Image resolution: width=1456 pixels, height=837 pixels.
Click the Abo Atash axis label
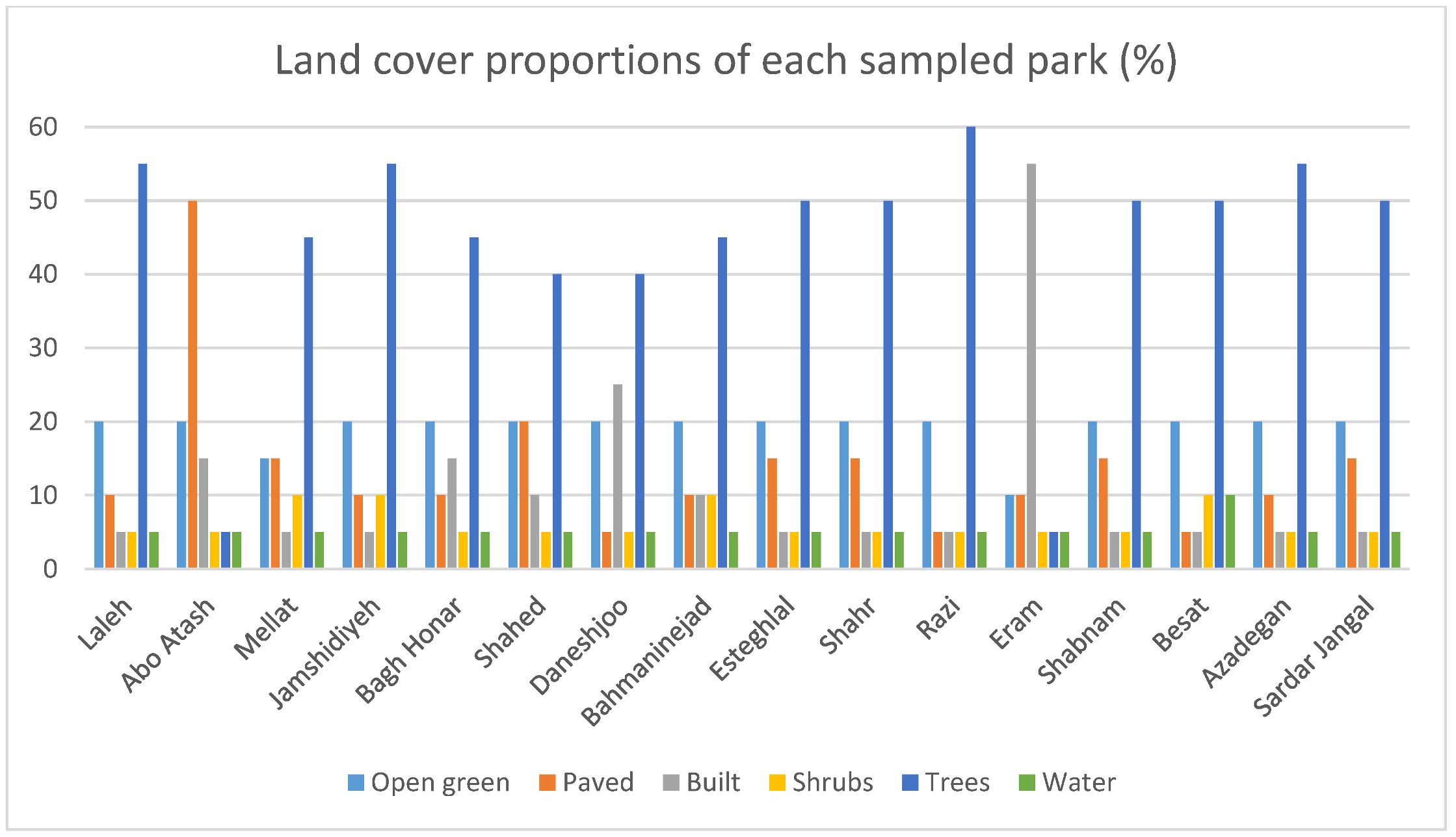[x=168, y=644]
